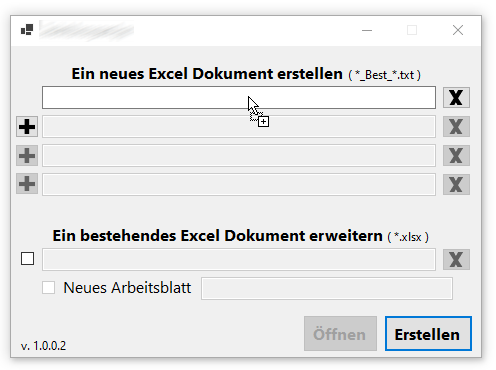496x370 pixels.
Task: Minimize the window
Action: coord(367,30)
